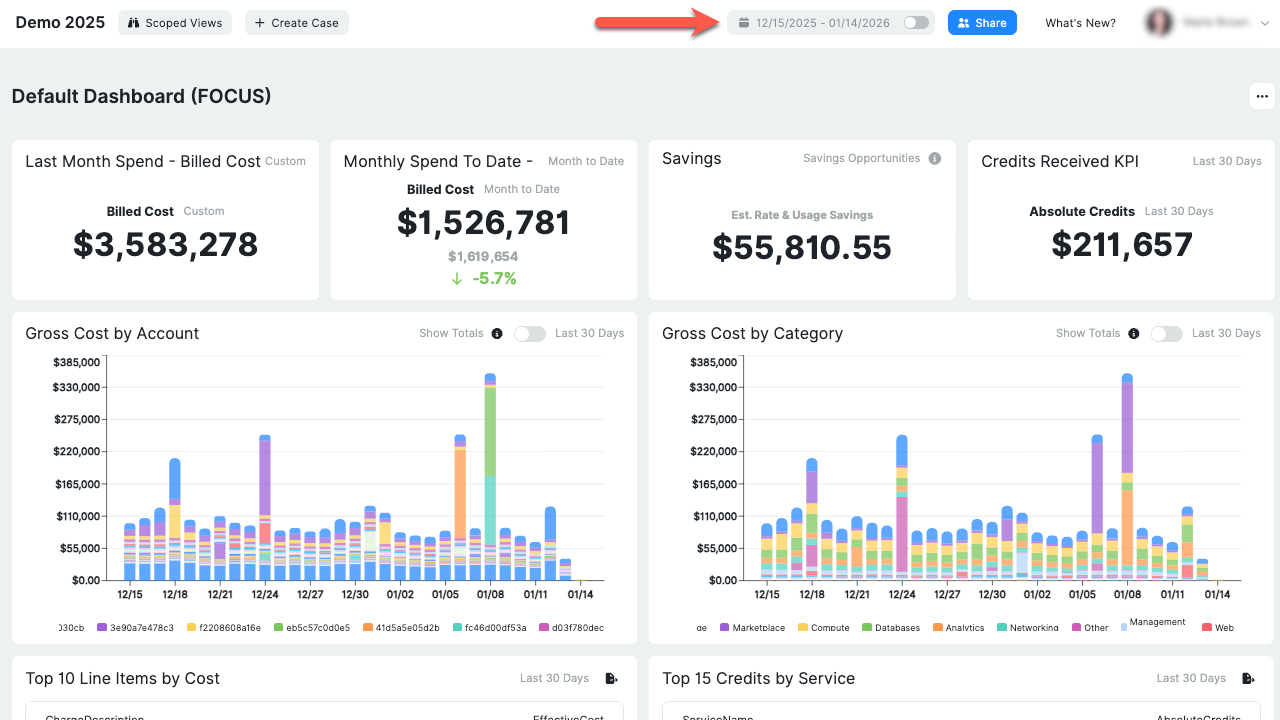Click info icon in Gross Cost by Category
Viewport: 1280px width, 720px height.
tap(1134, 334)
